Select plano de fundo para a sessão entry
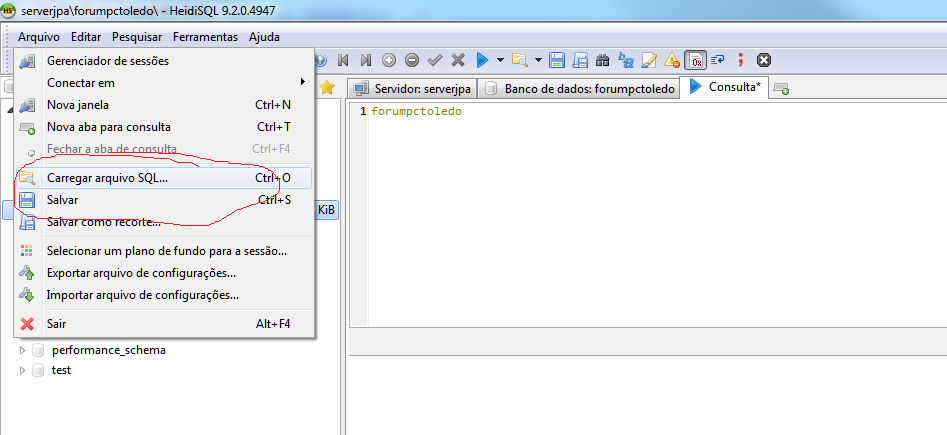The width and height of the screenshot is (947, 435). pos(163,251)
